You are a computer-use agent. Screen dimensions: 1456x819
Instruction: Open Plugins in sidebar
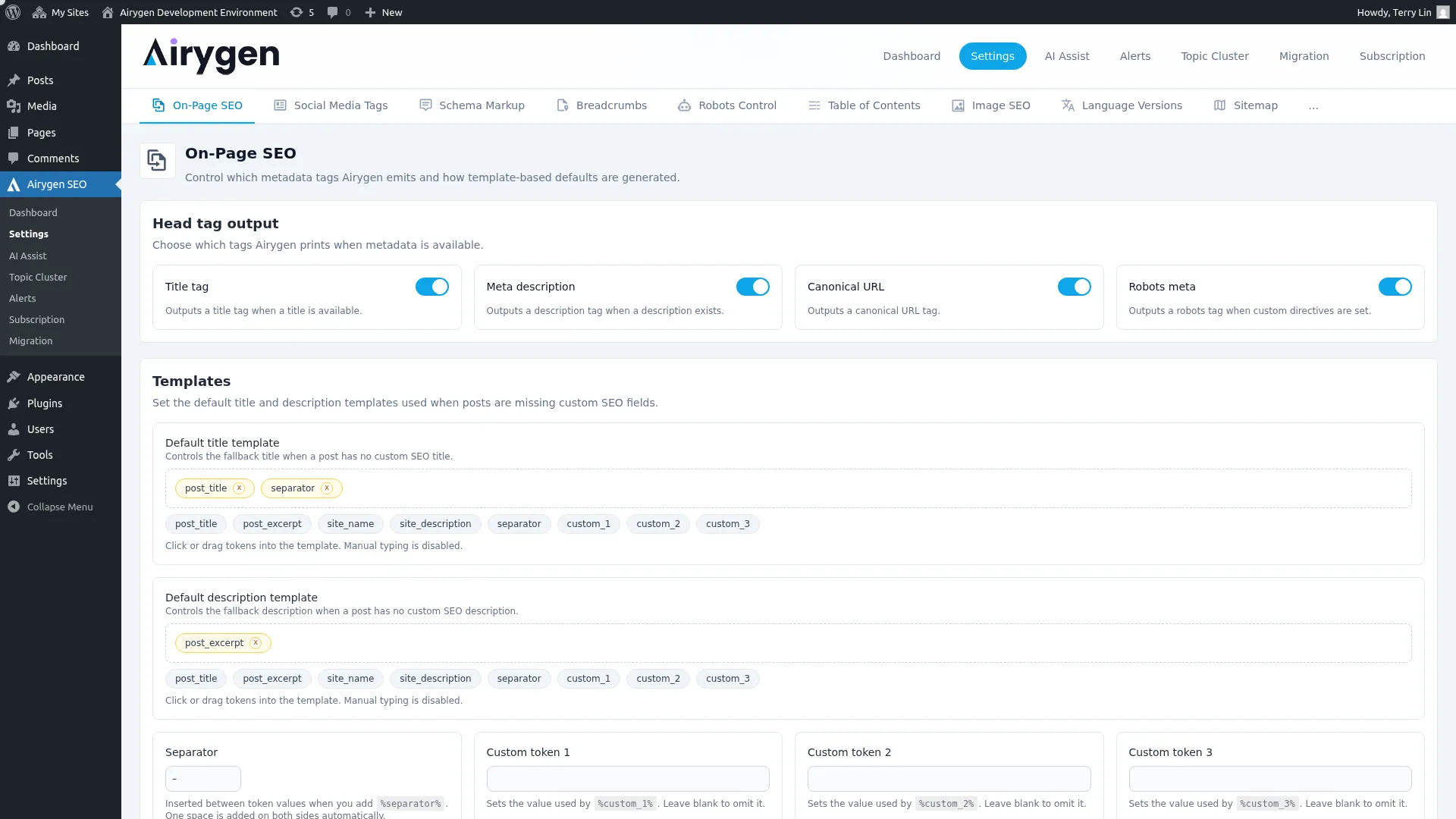(x=61, y=403)
